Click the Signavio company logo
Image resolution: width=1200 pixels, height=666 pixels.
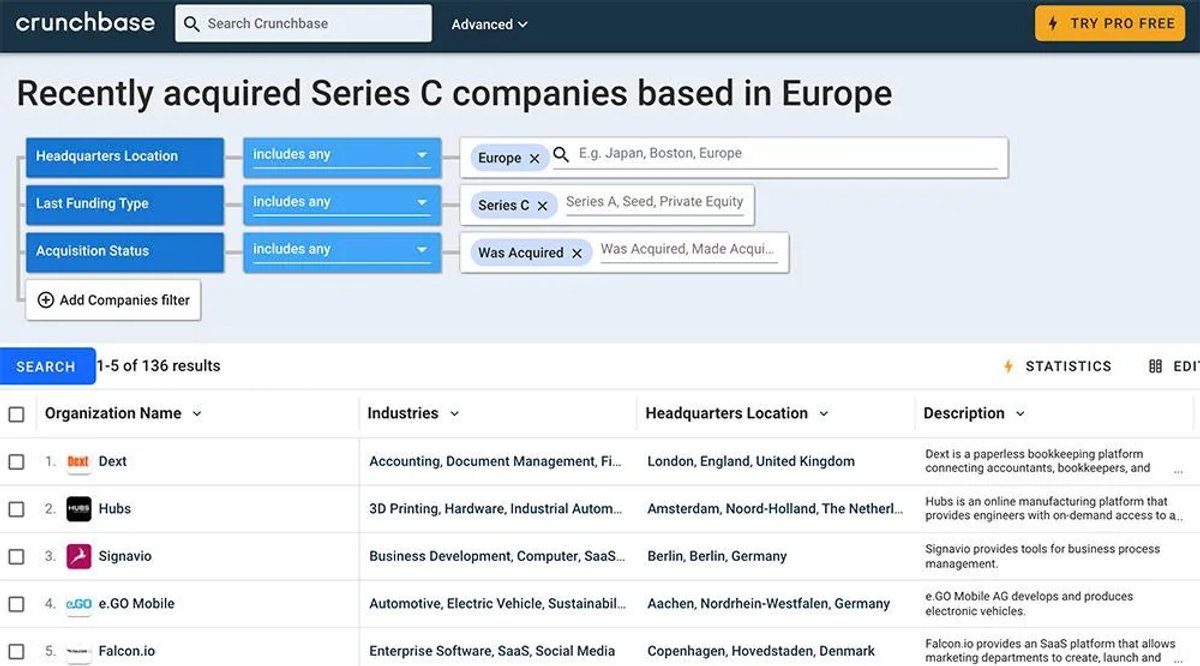[79, 556]
